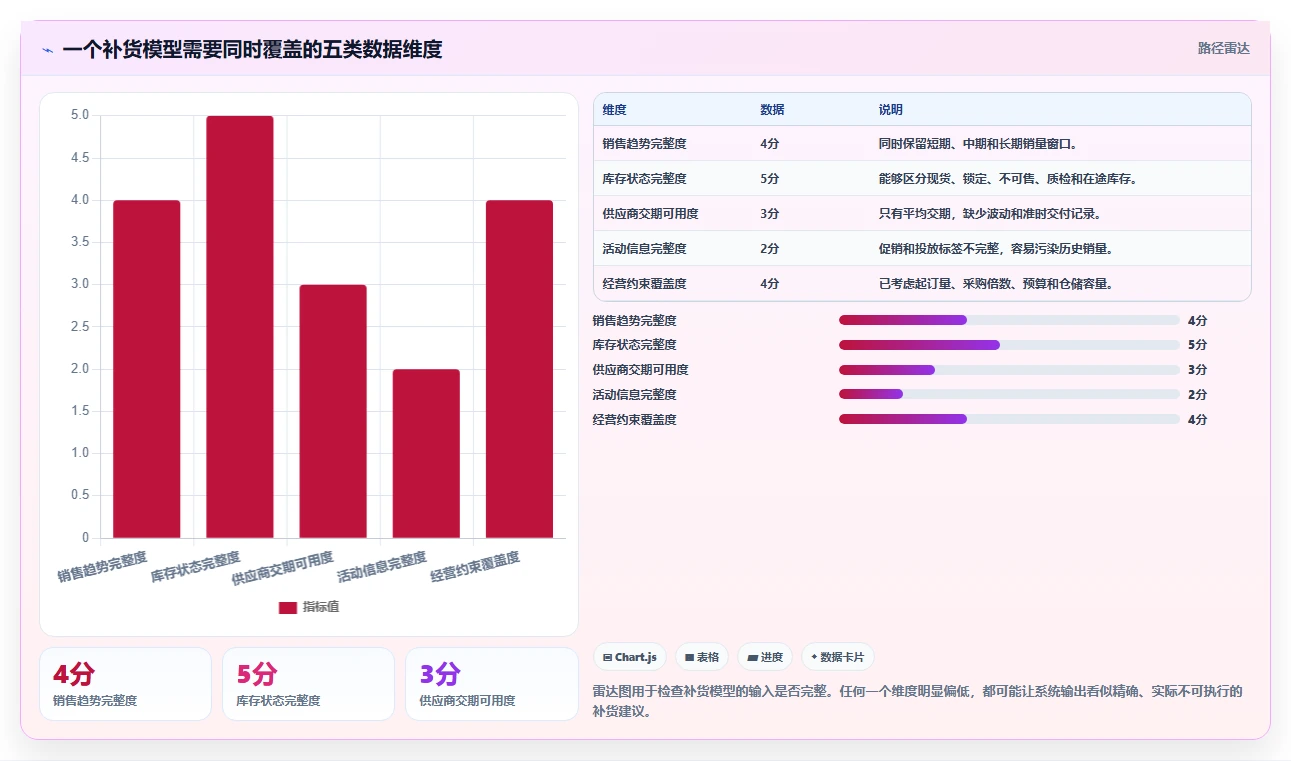1291x761 pixels.
Task: Click the 经营约束覆盖度 bar in chart
Action: click(519, 369)
